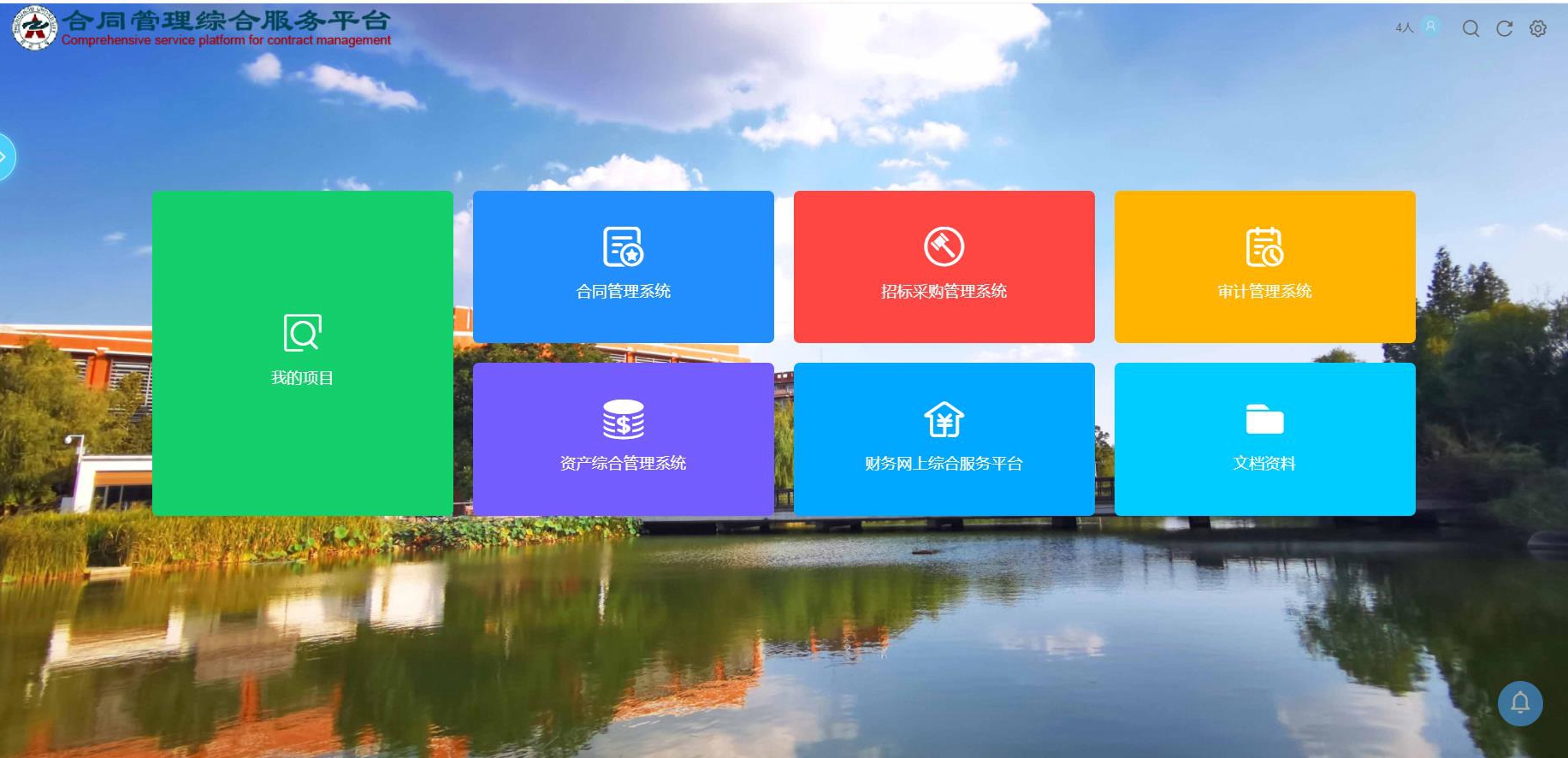
Task: Click the yen house icon
Action: point(944,419)
